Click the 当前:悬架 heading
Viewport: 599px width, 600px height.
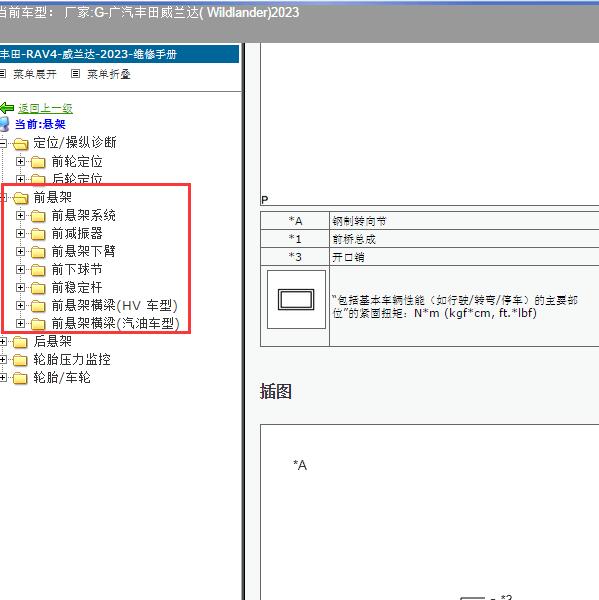coord(40,124)
